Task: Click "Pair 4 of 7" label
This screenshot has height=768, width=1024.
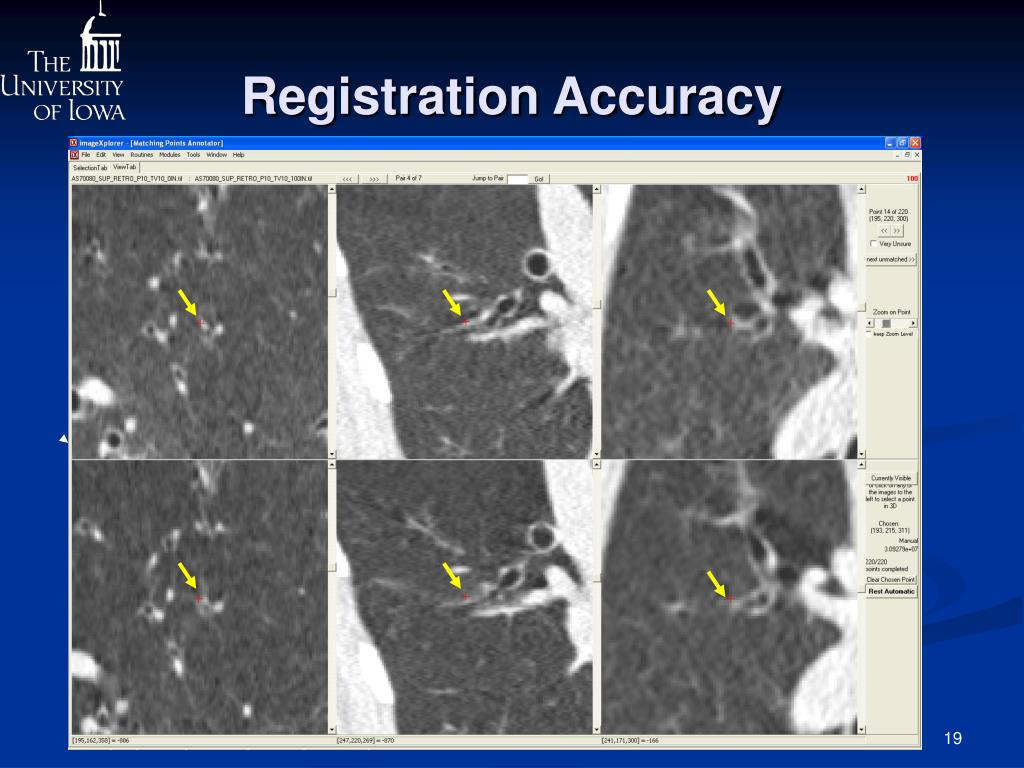Action: click(x=409, y=178)
